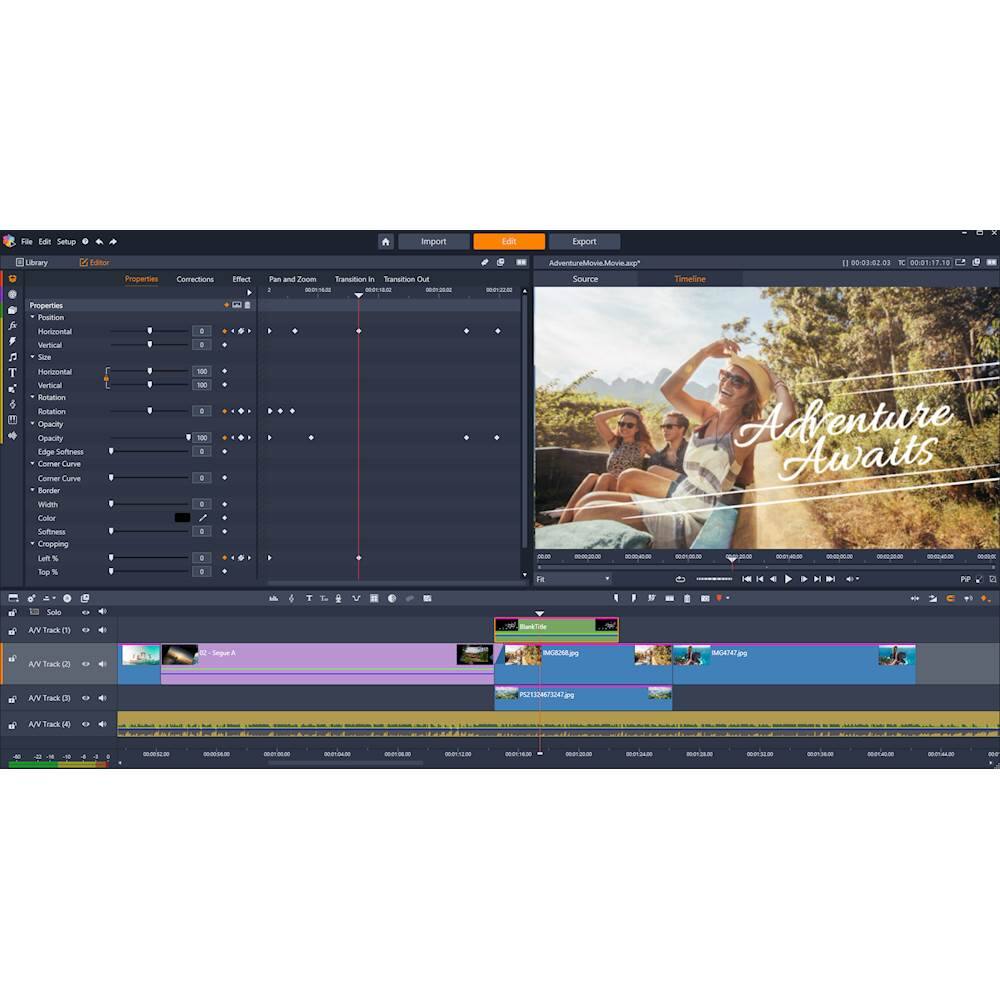Screen dimensions: 1000x1000
Task: Click the undo arrow in top bar
Action: coord(98,241)
